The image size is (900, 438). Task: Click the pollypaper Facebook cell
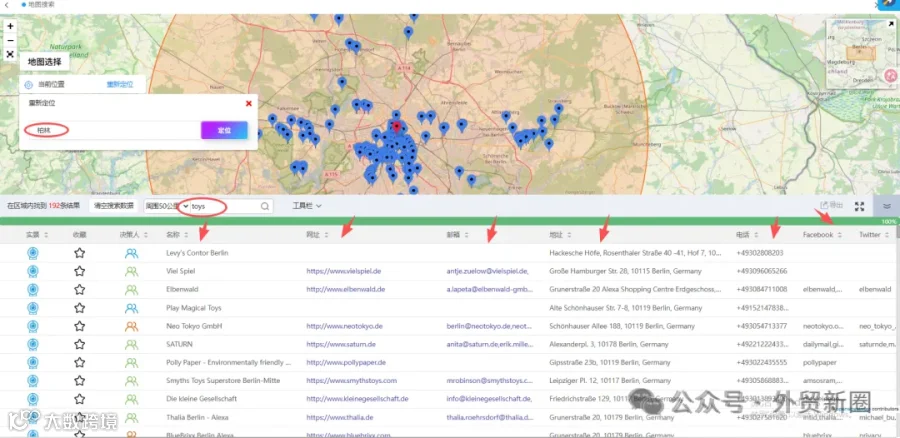click(x=819, y=363)
